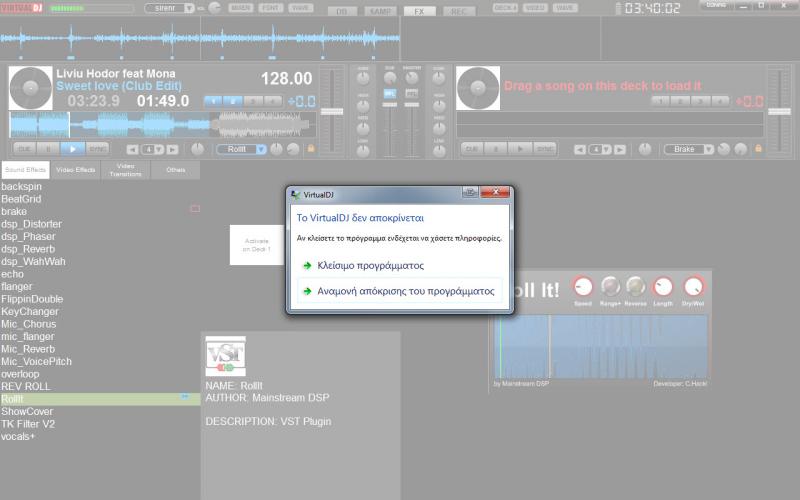Switch to the FX tab
This screenshot has width=800, height=500.
(419, 11)
